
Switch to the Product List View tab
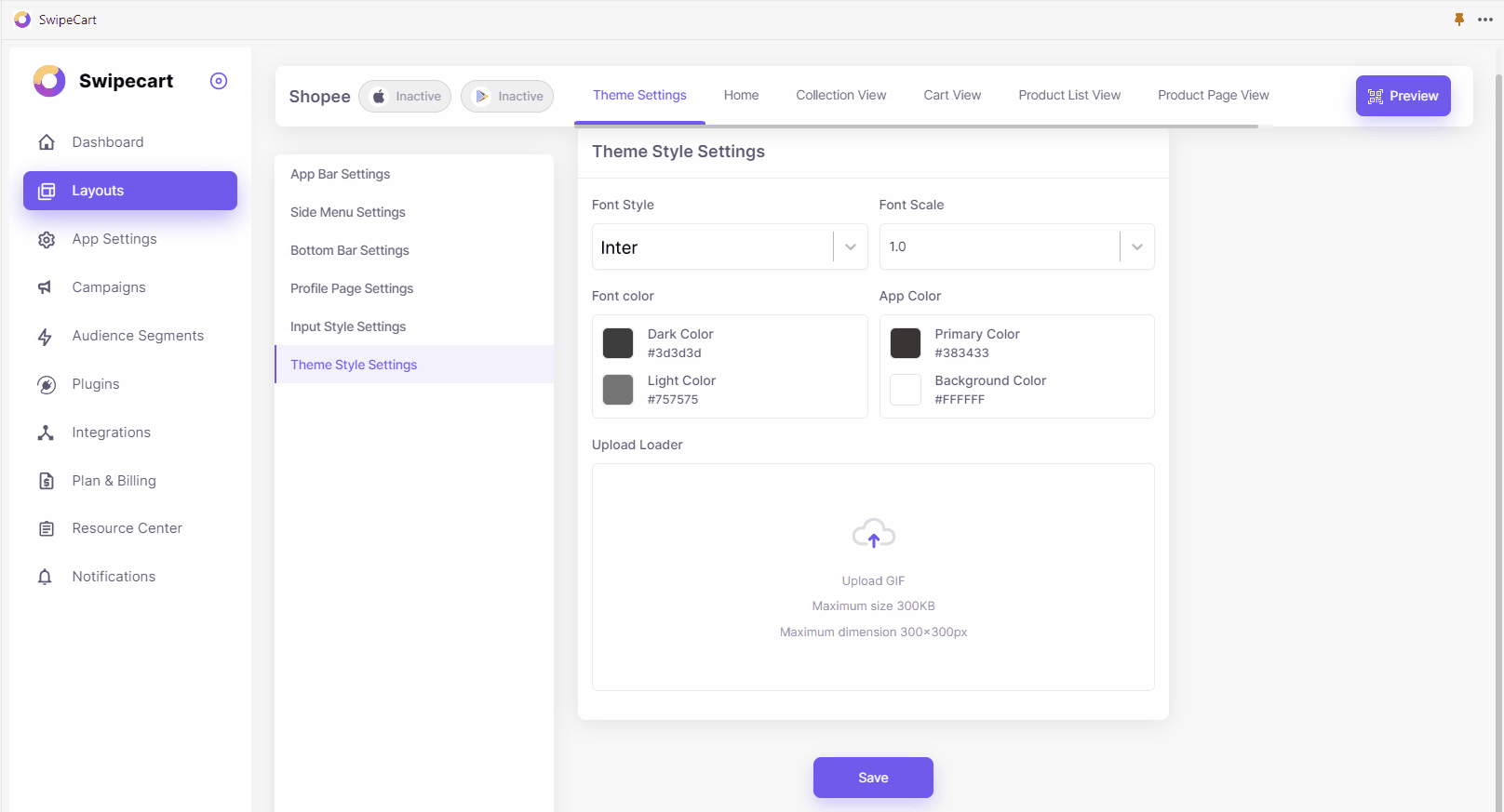[x=1069, y=95]
